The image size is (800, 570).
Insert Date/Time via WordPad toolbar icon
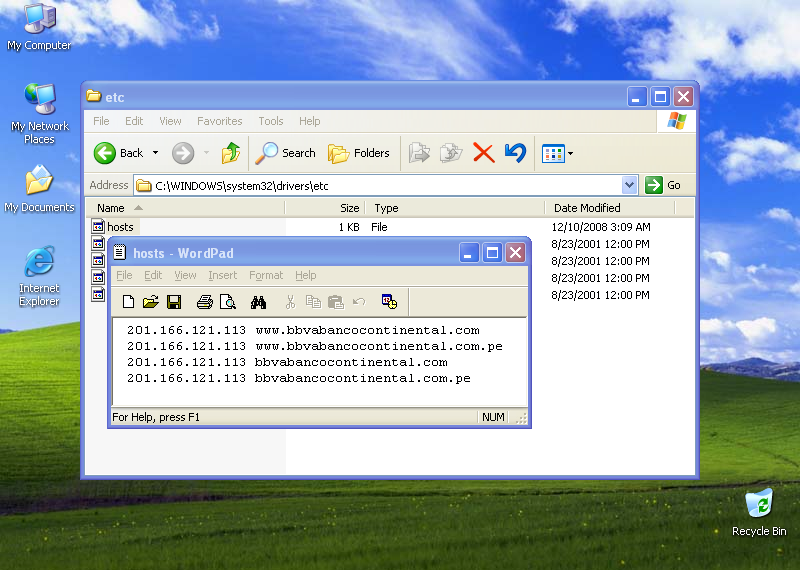coord(389,302)
